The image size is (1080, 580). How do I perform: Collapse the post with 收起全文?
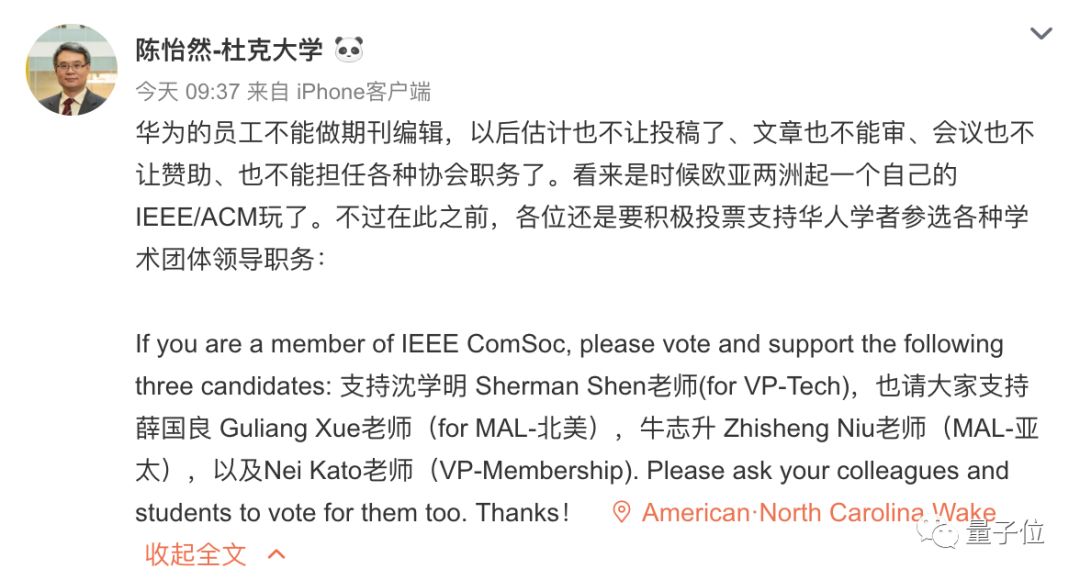point(195,554)
